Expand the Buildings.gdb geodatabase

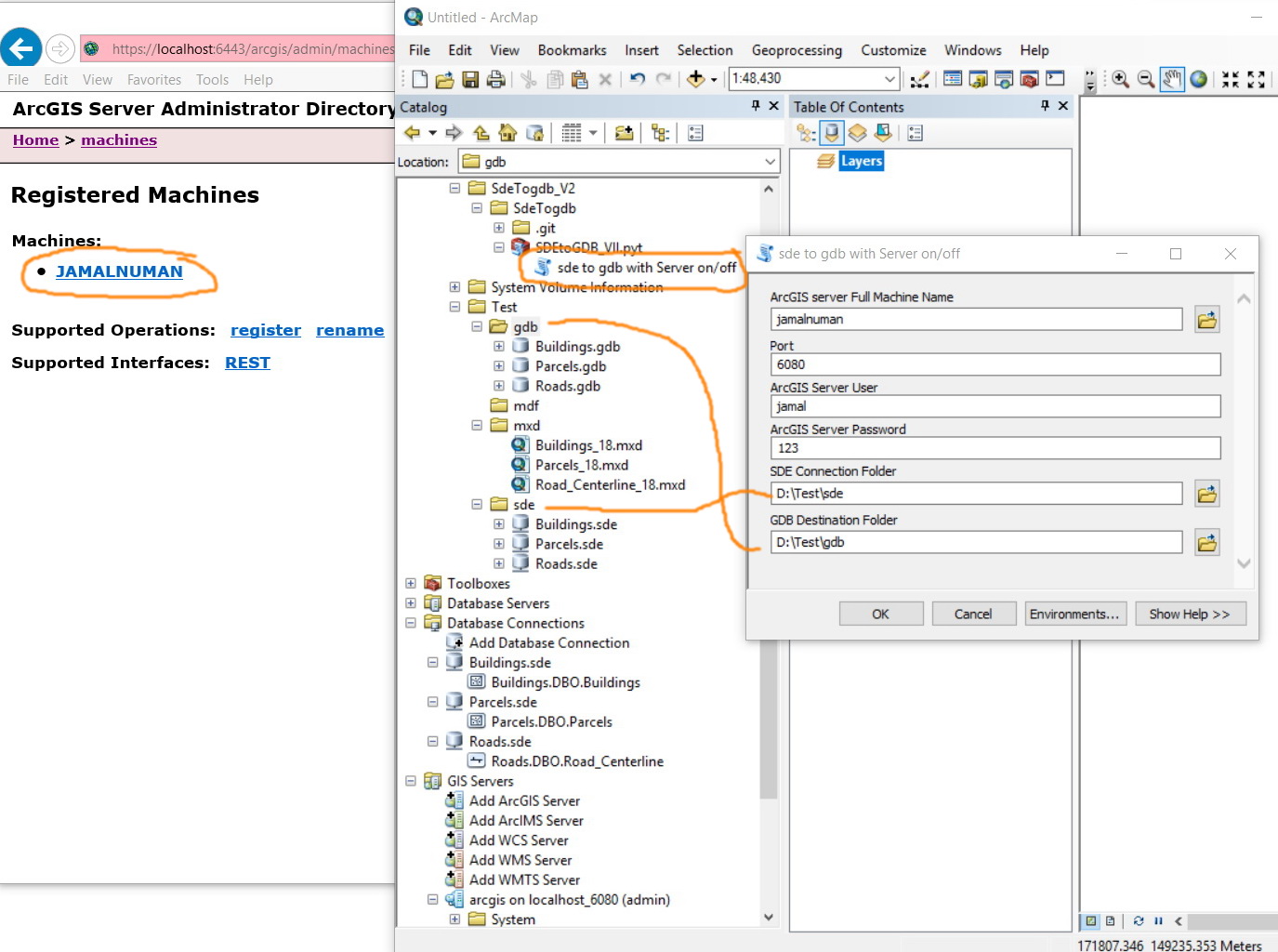(x=499, y=346)
